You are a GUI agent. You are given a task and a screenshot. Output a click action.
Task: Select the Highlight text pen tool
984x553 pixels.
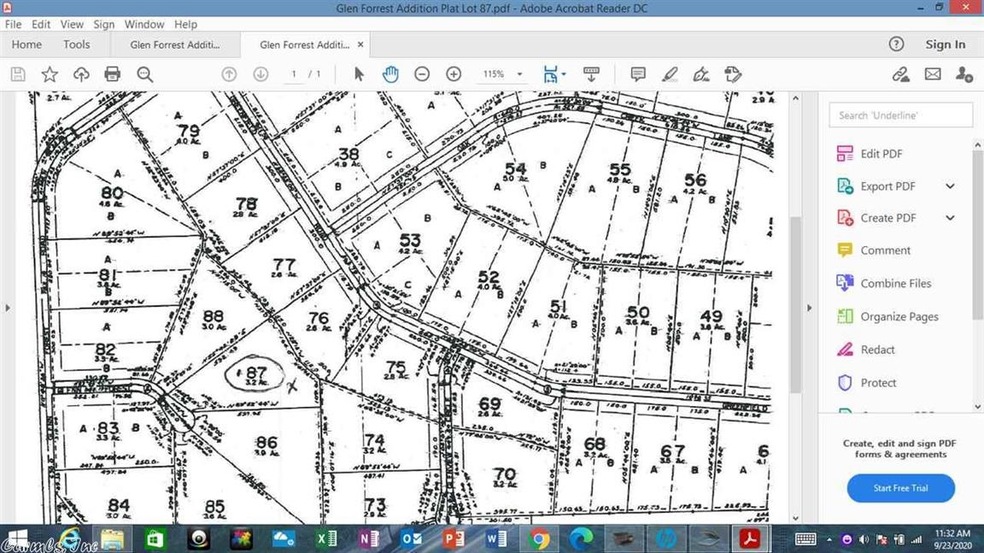[x=670, y=74]
